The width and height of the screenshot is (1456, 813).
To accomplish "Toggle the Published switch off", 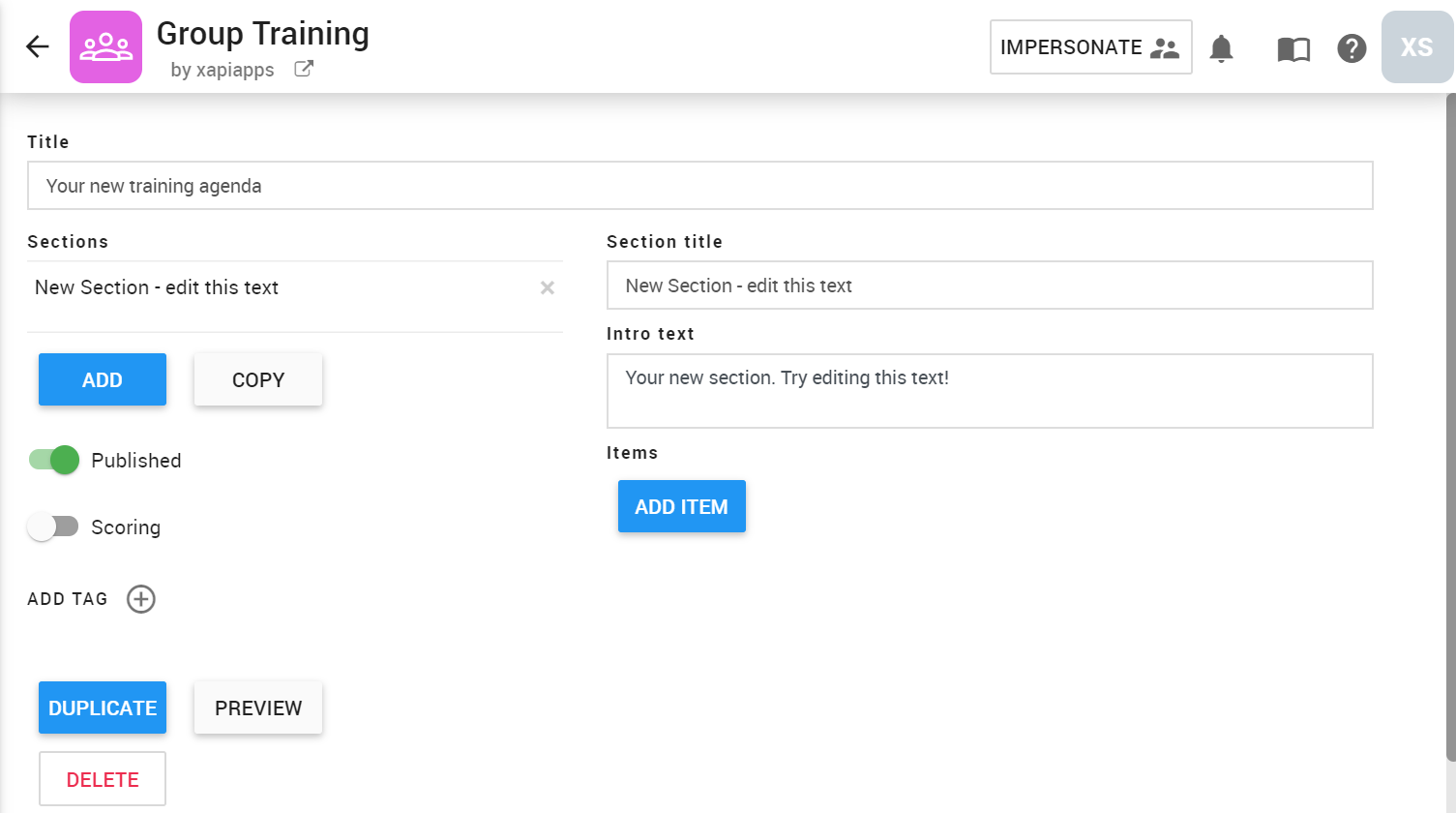I will coord(53,460).
